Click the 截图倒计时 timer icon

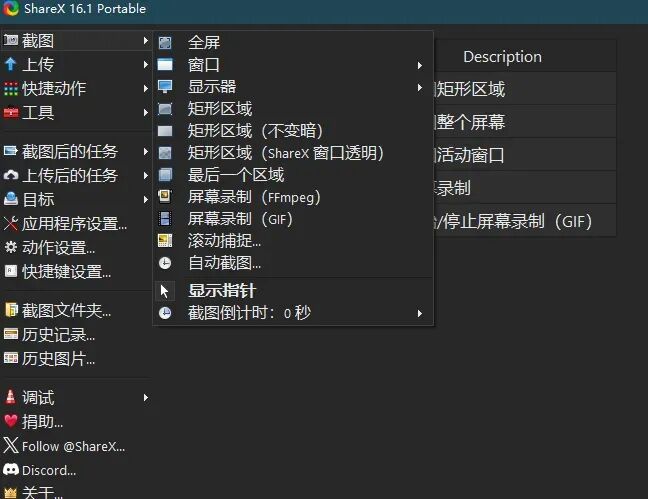[x=165, y=313]
